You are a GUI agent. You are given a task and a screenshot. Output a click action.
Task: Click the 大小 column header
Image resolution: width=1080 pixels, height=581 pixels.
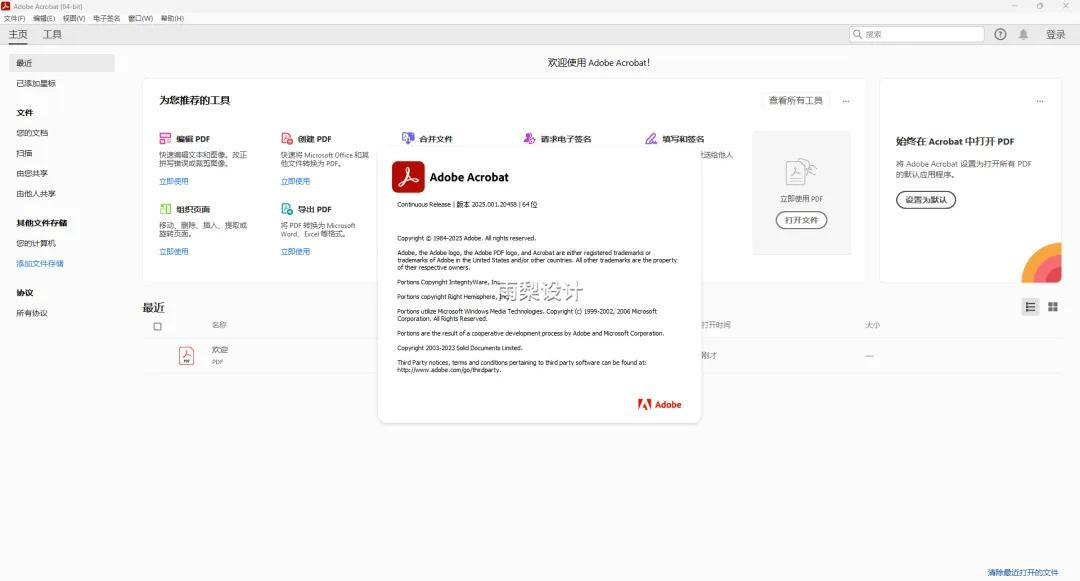click(873, 325)
